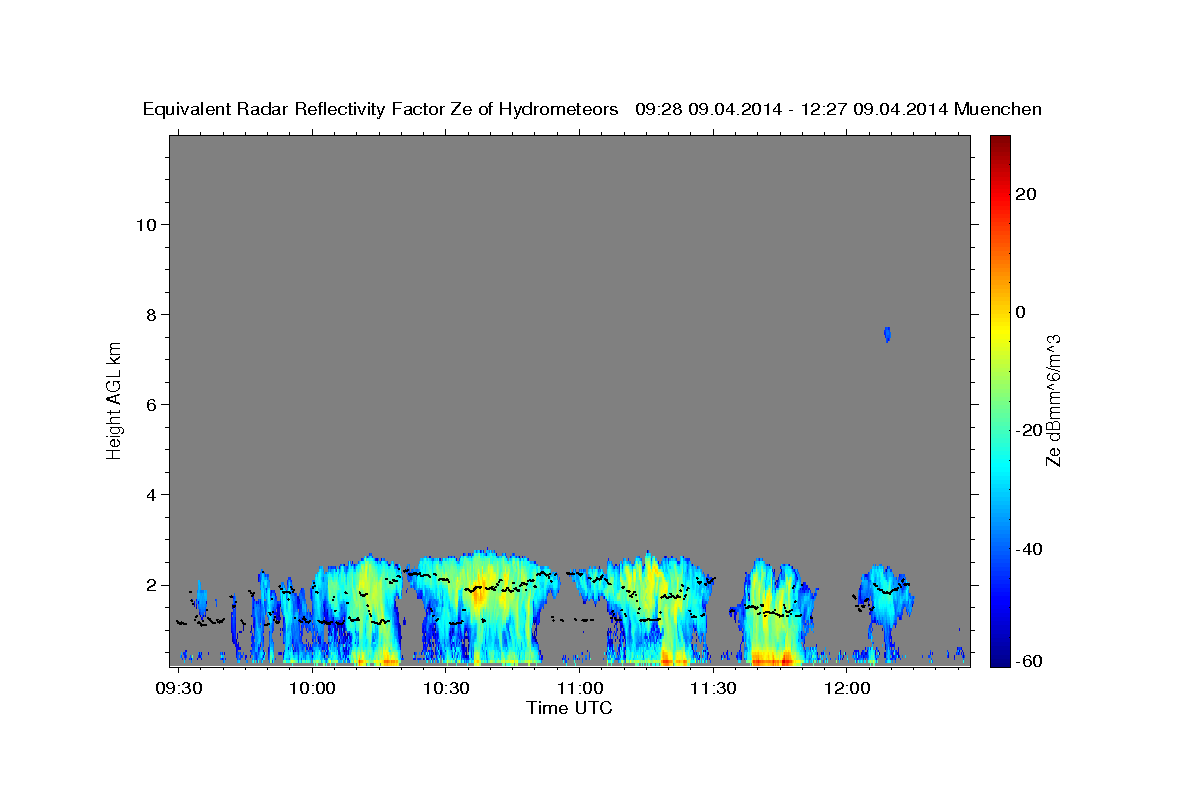
Task: Click the red ground echo near 11:45
Action: tap(771, 658)
